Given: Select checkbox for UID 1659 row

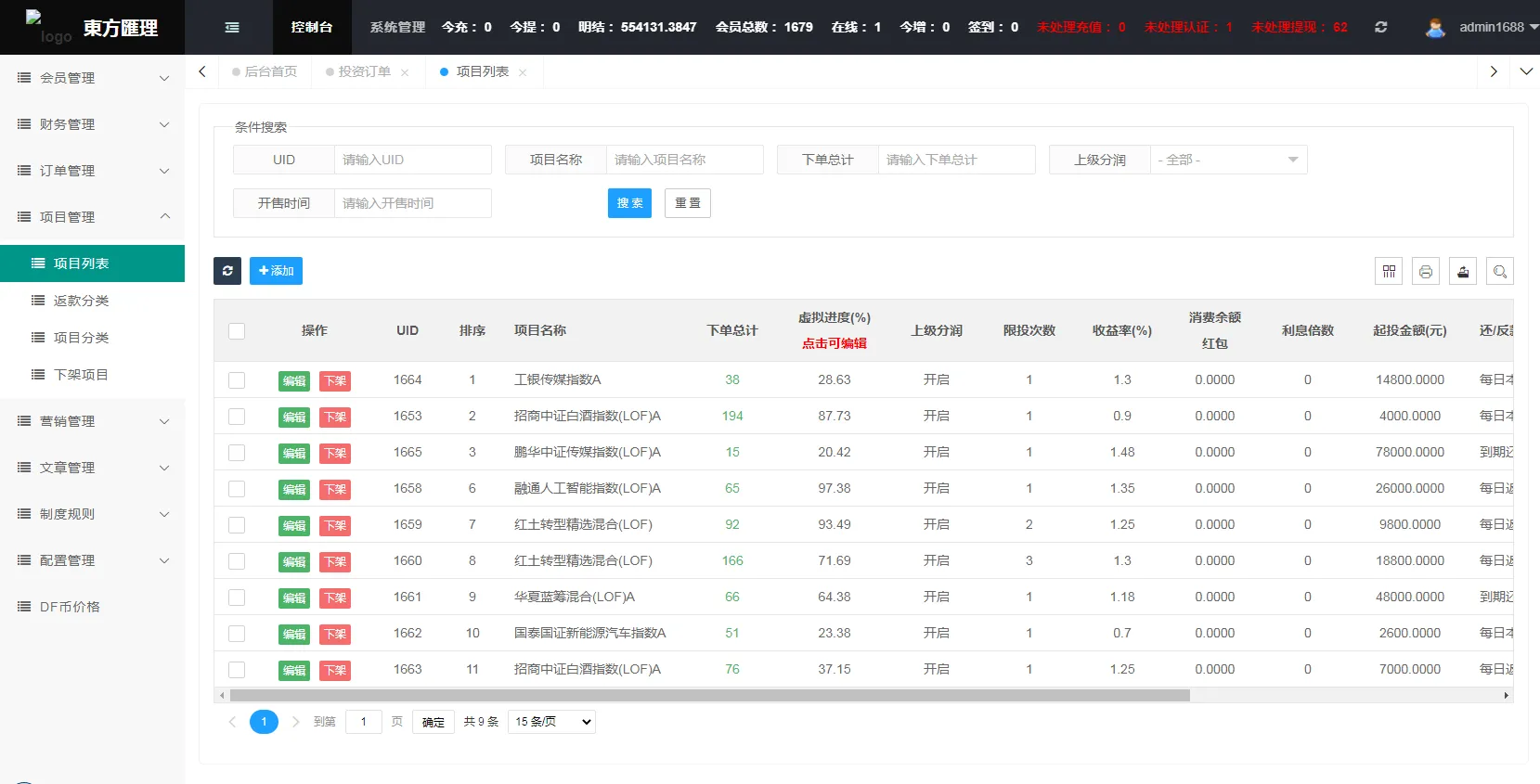Looking at the screenshot, I should point(237,525).
